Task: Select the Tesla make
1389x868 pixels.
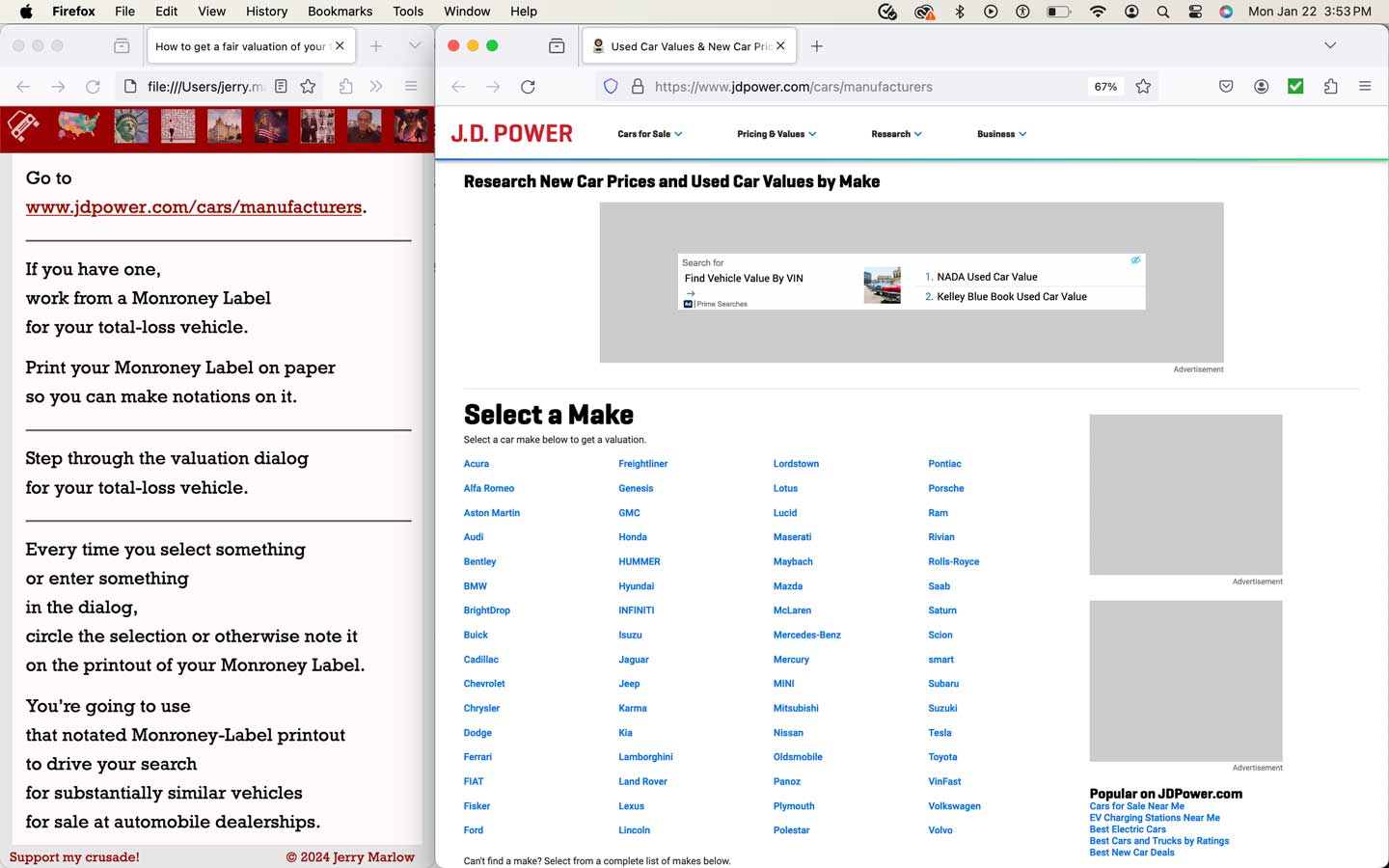Action: pos(940,733)
